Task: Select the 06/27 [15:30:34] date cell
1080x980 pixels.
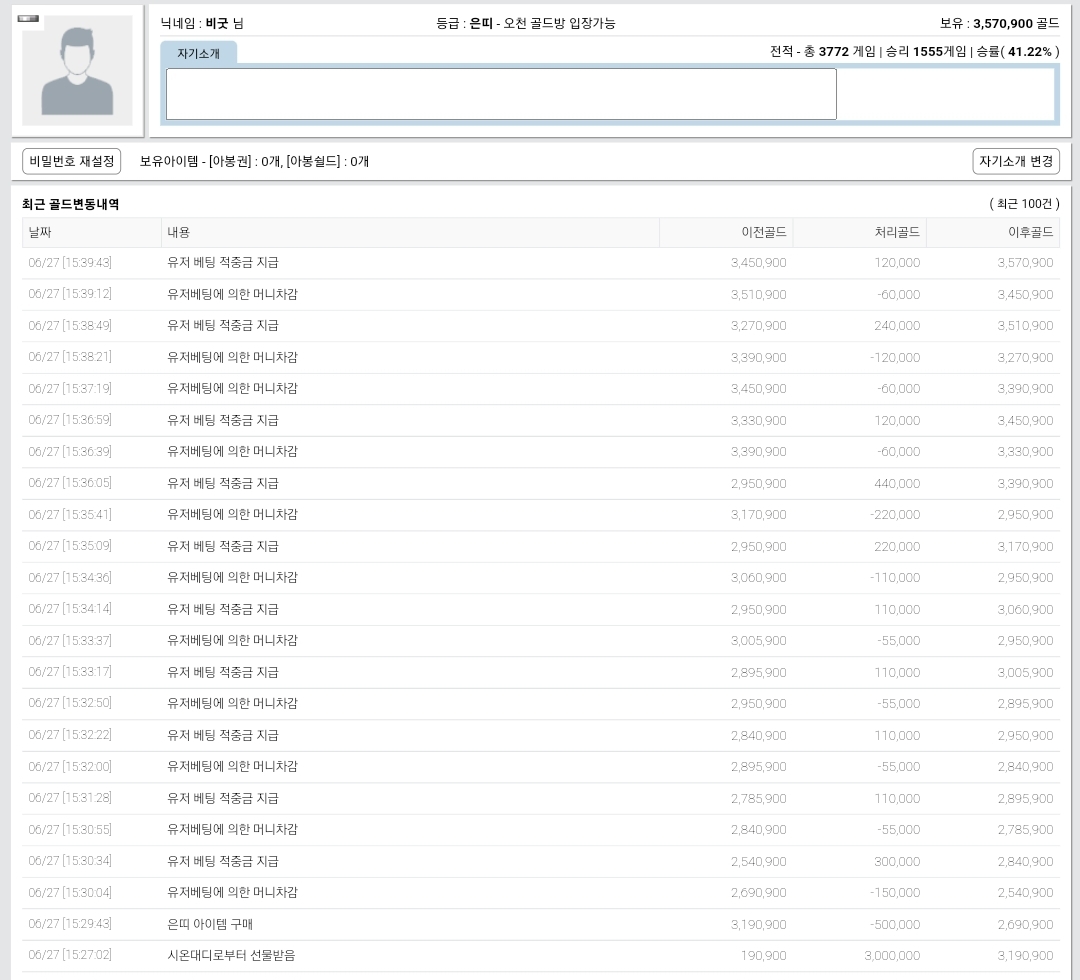Action: [70, 861]
